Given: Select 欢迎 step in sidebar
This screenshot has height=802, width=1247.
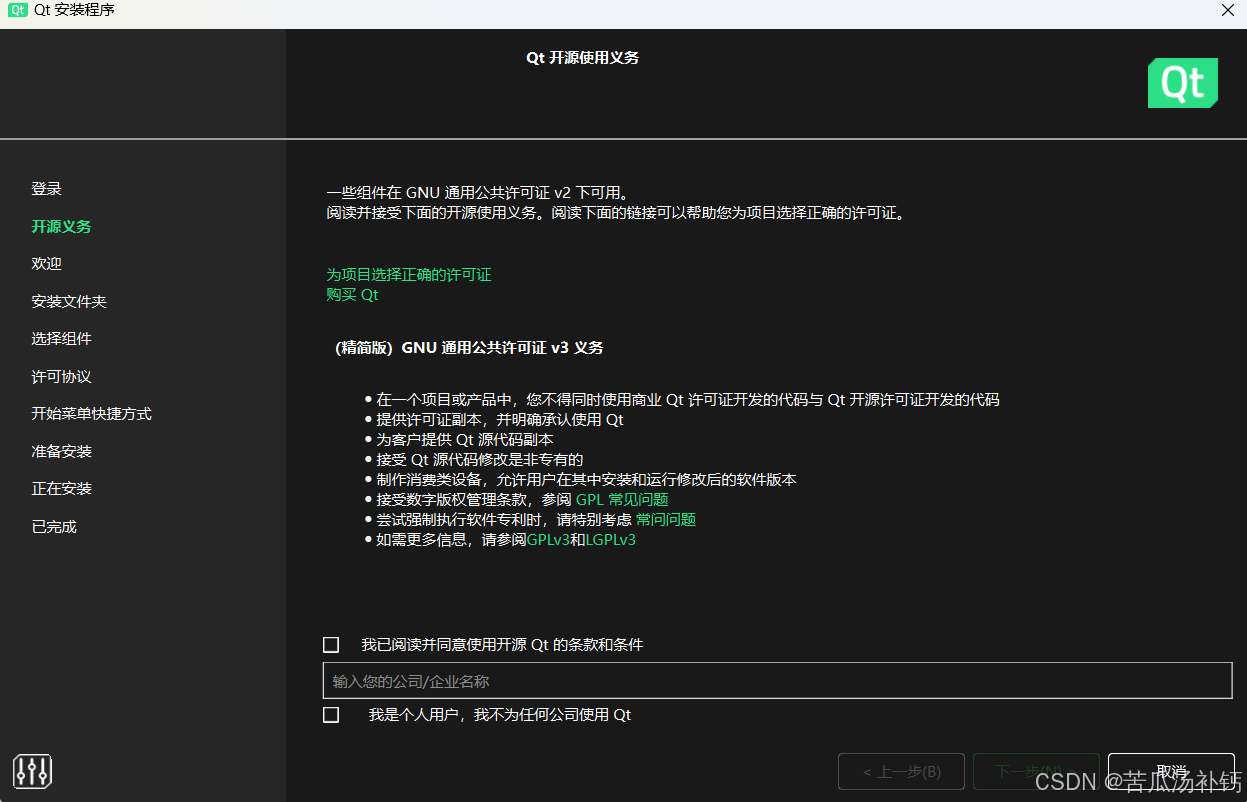Looking at the screenshot, I should pos(47,263).
